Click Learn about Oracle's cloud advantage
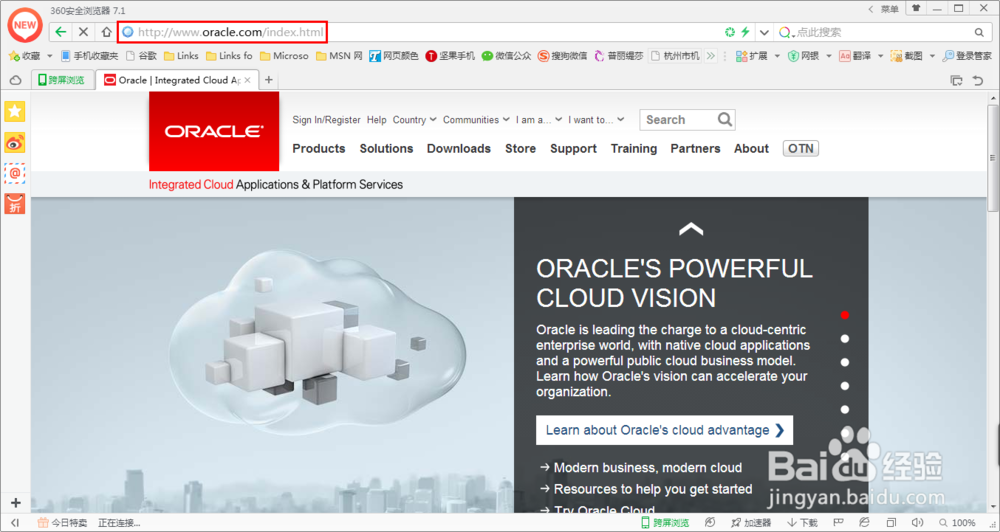Screen dimensions: 1000x532 [x=665, y=430]
